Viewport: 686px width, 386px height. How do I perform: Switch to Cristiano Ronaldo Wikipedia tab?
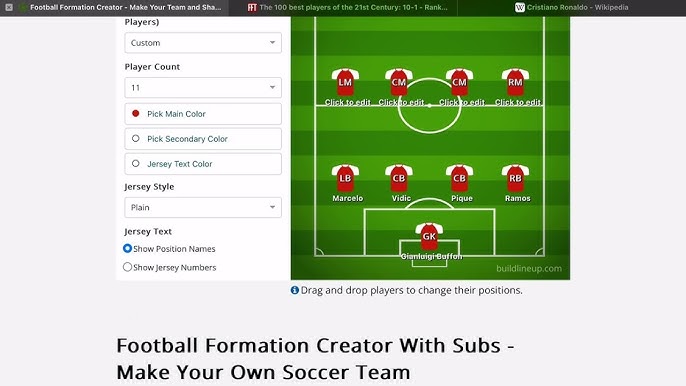[571, 7]
